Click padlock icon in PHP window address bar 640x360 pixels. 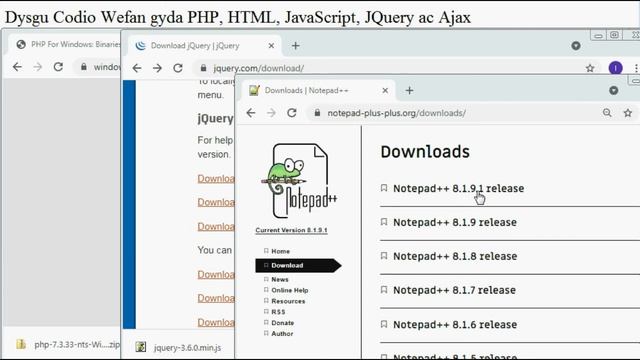pyautogui.click(x=84, y=67)
